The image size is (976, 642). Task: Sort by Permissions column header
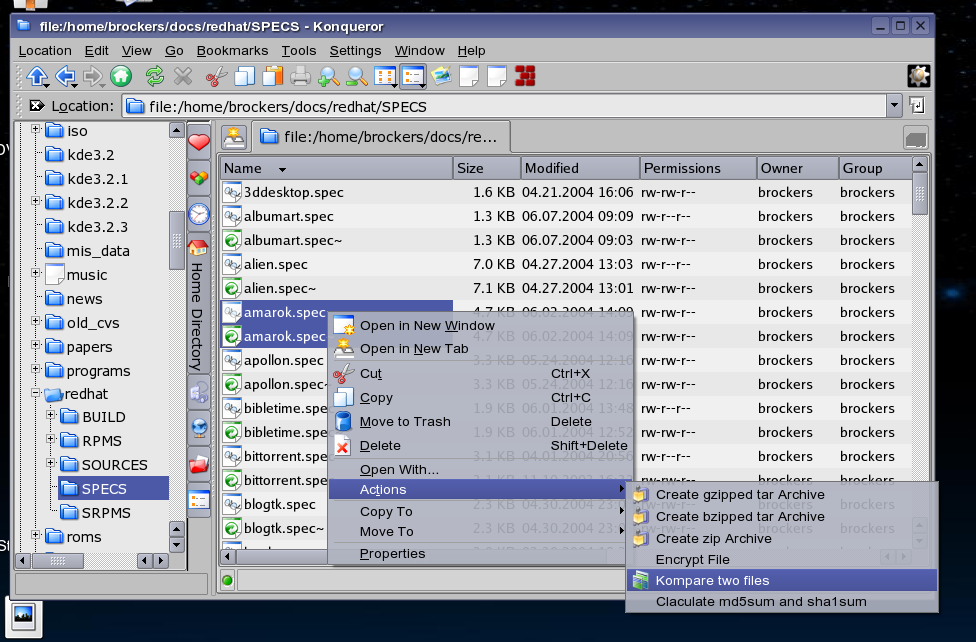pyautogui.click(x=698, y=168)
